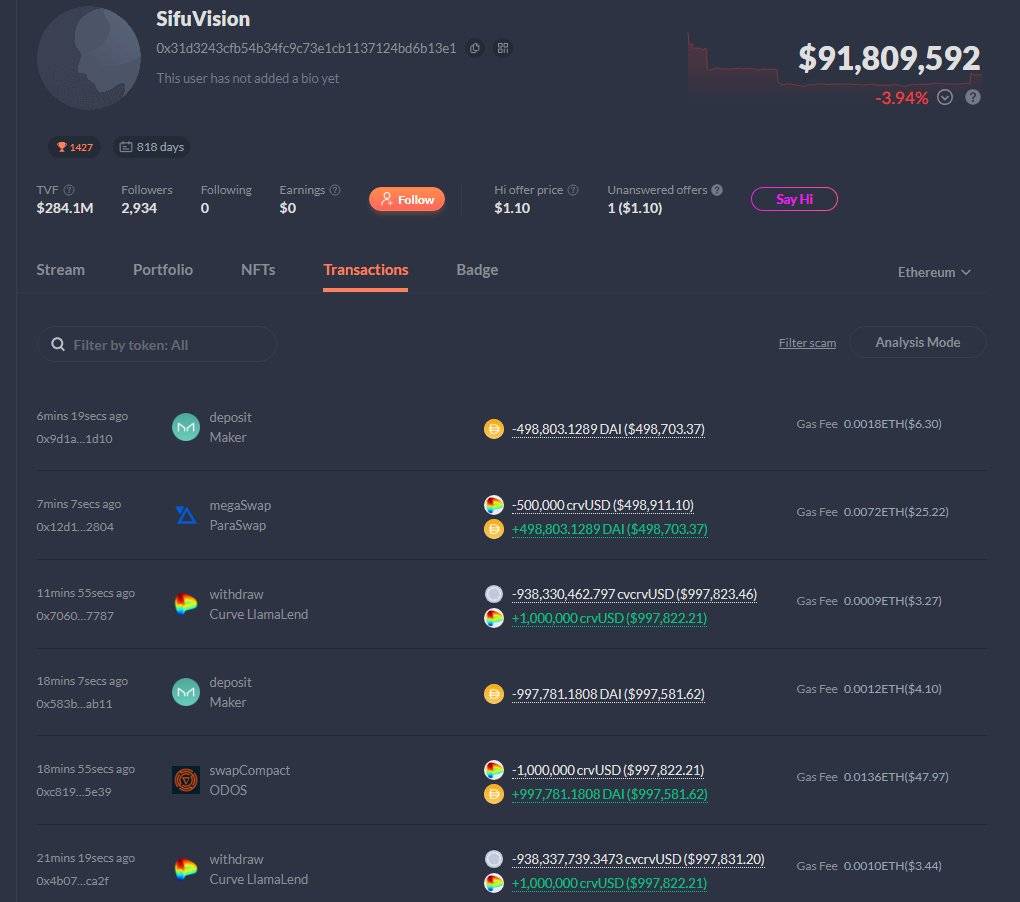This screenshot has width=1020, height=902.
Task: Click ODOS icon on swapCompact row
Action: (x=185, y=780)
